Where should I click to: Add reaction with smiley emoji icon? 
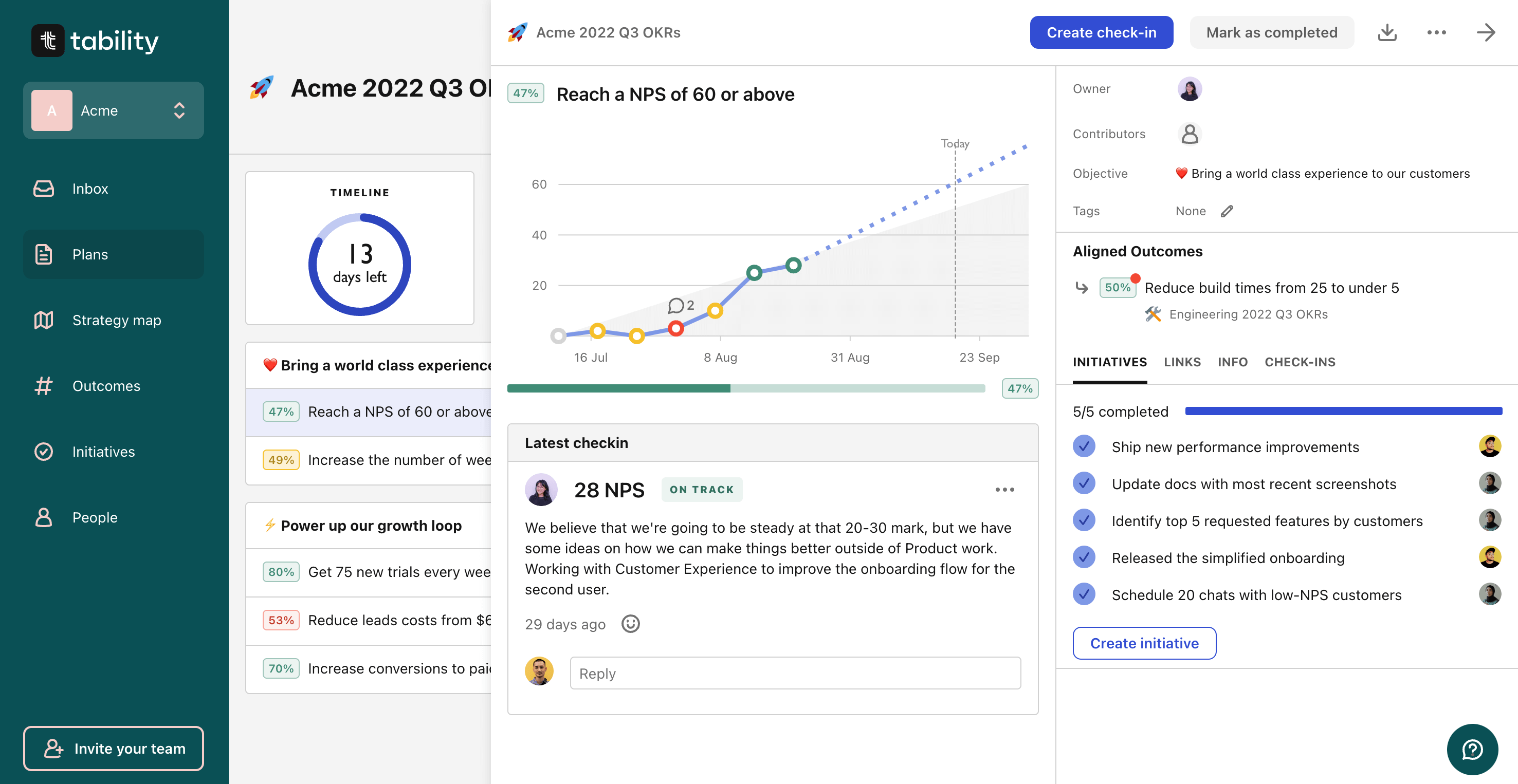[630, 624]
